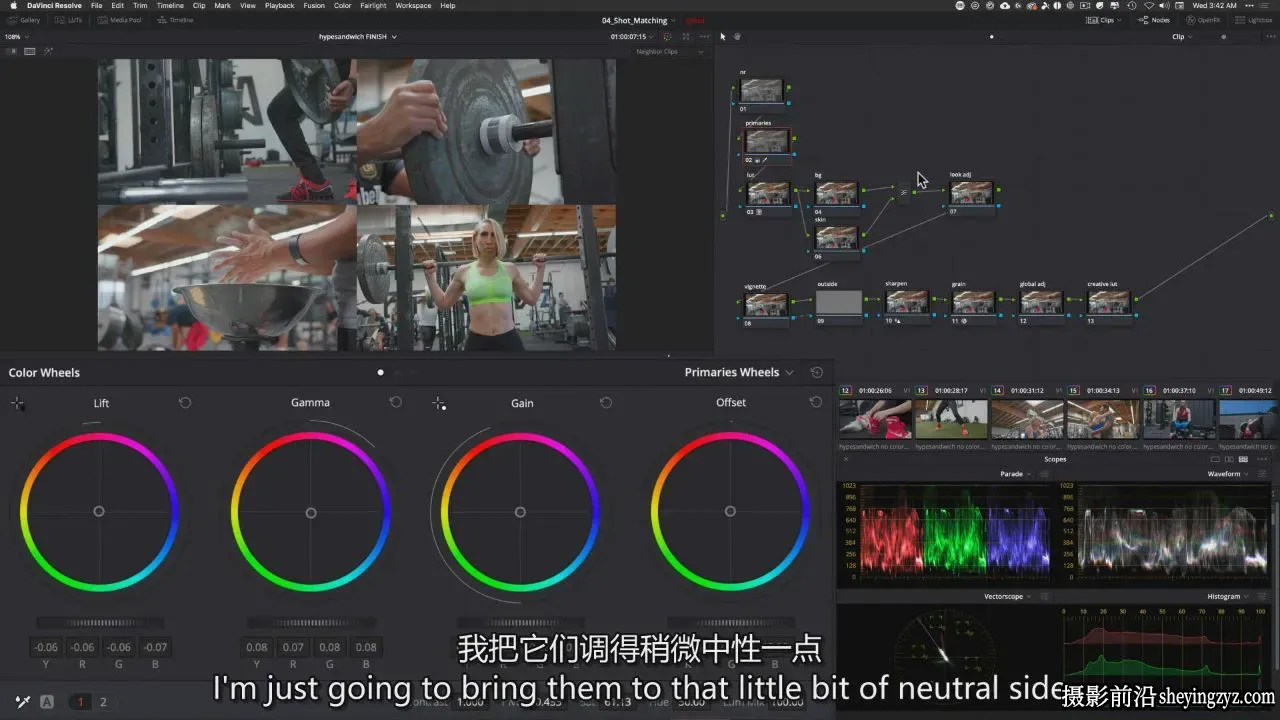Reset the Gain color wheel
1280x720 pixels.
606,403
